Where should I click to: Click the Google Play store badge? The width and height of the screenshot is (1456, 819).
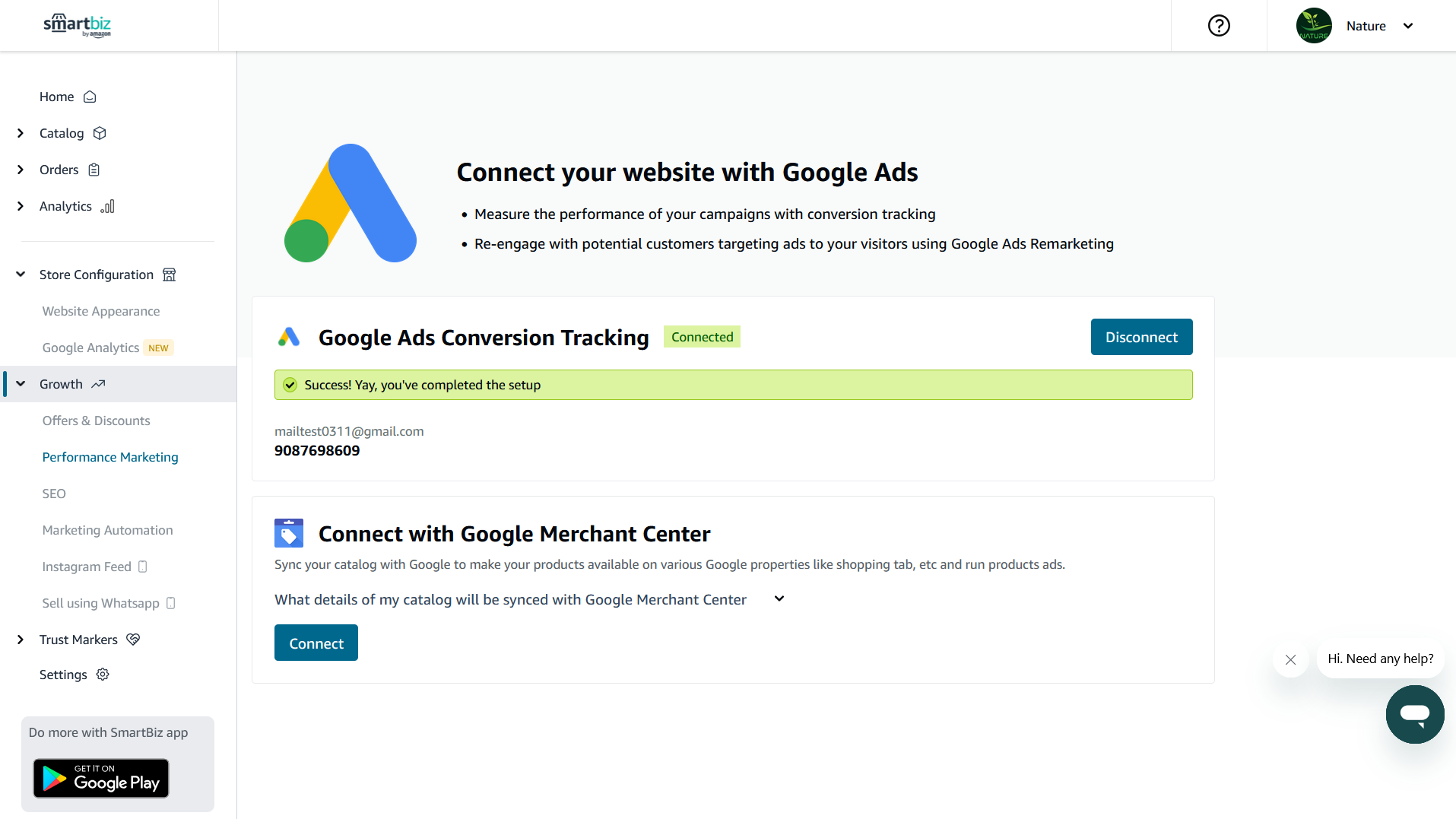coord(101,778)
